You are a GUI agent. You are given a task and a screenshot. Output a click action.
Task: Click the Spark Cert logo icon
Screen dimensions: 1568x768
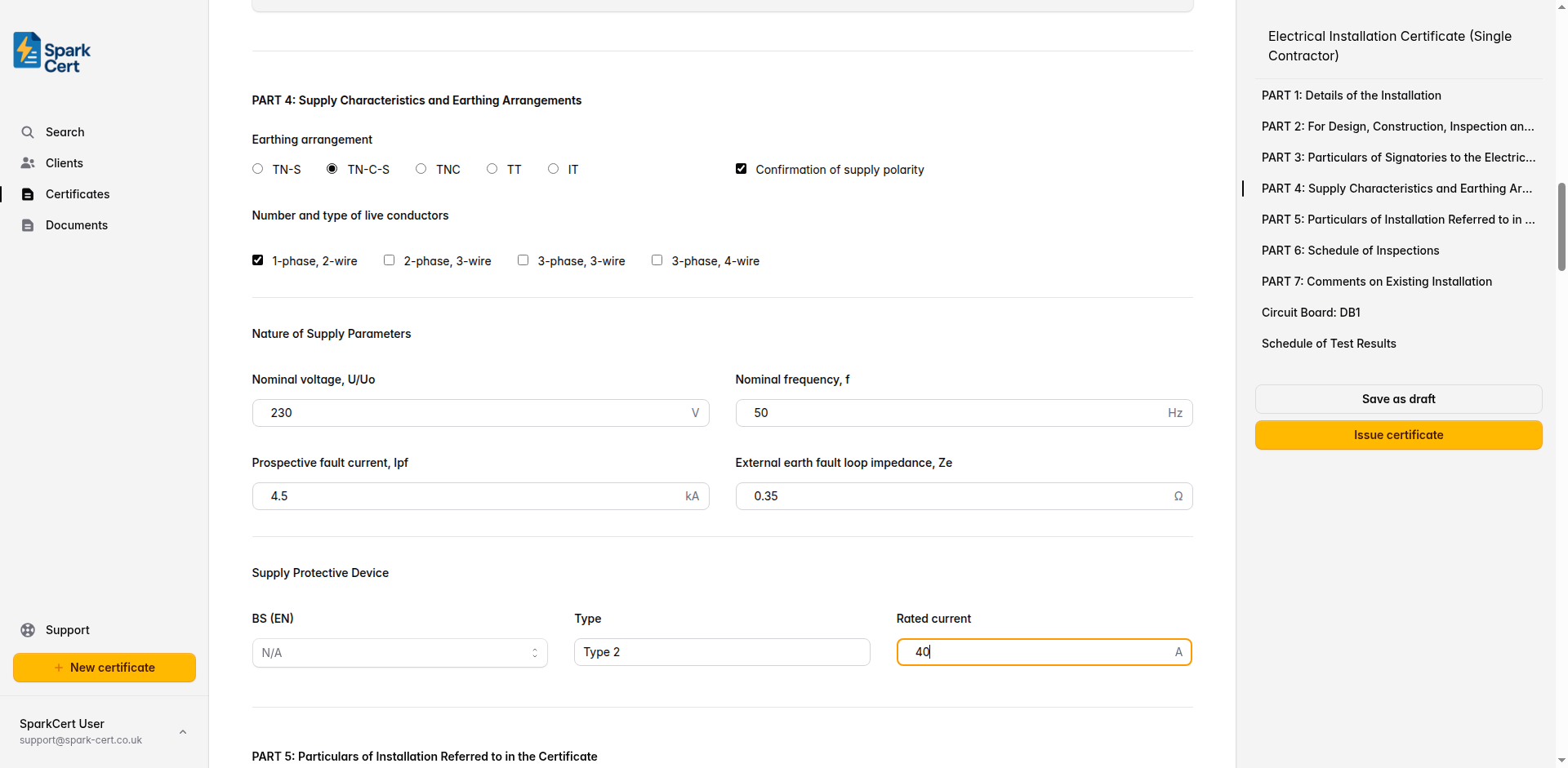27,51
